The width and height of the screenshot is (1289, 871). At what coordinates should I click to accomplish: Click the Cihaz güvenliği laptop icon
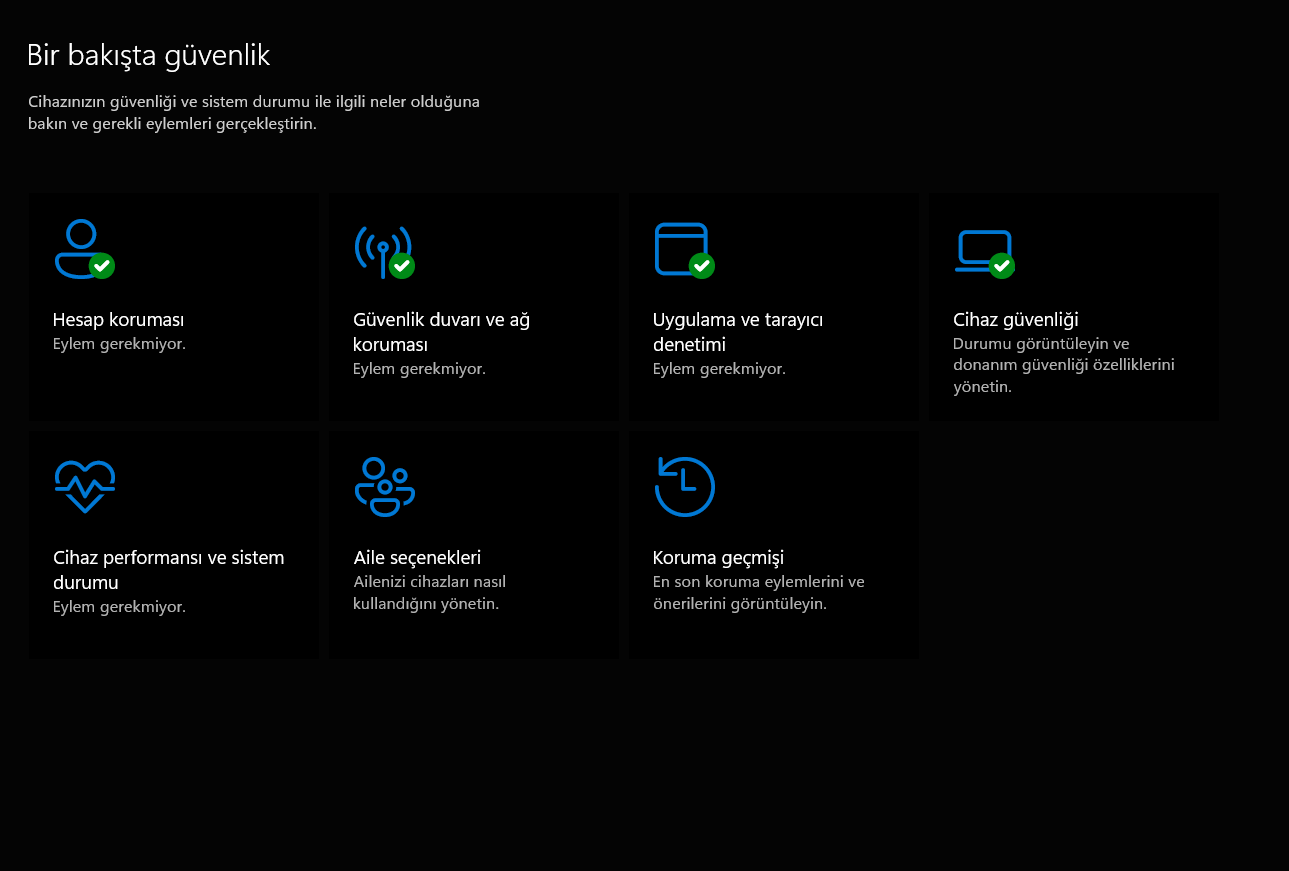coord(985,253)
